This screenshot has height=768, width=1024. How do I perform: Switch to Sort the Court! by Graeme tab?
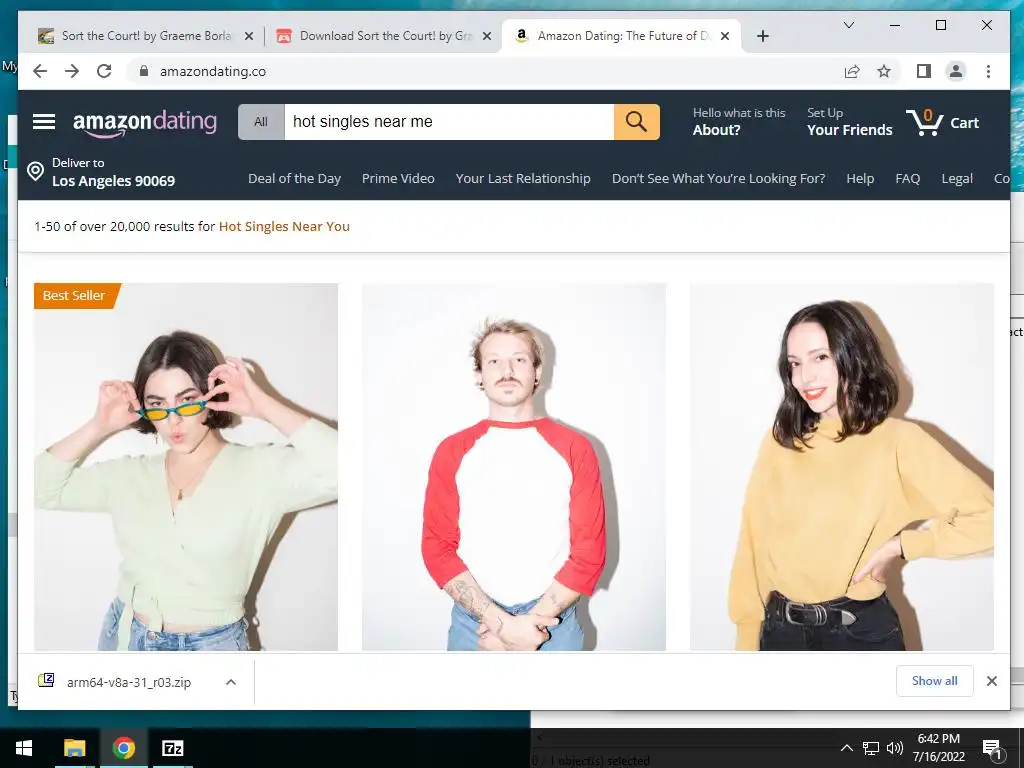(145, 36)
